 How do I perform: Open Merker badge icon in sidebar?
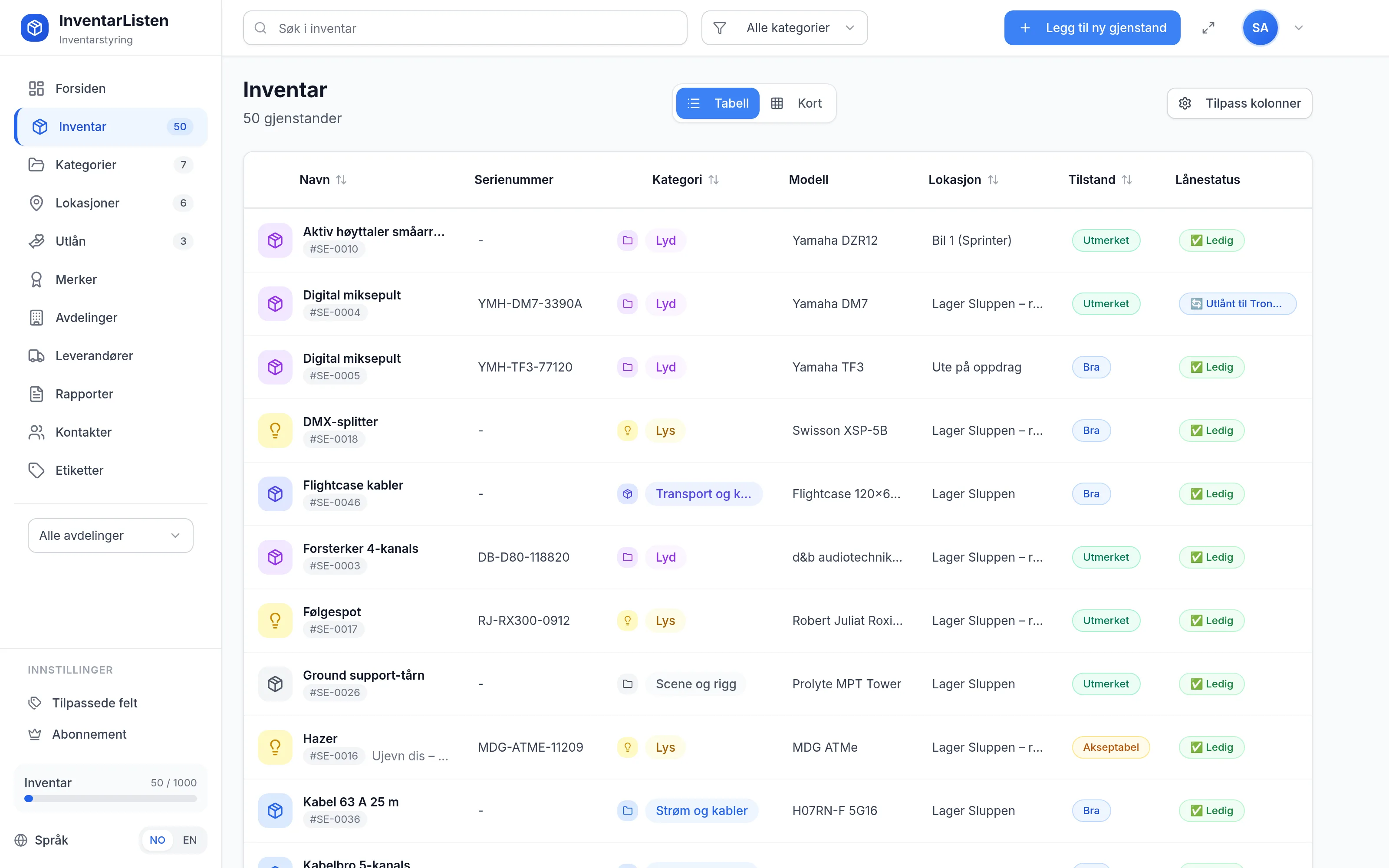click(36, 279)
